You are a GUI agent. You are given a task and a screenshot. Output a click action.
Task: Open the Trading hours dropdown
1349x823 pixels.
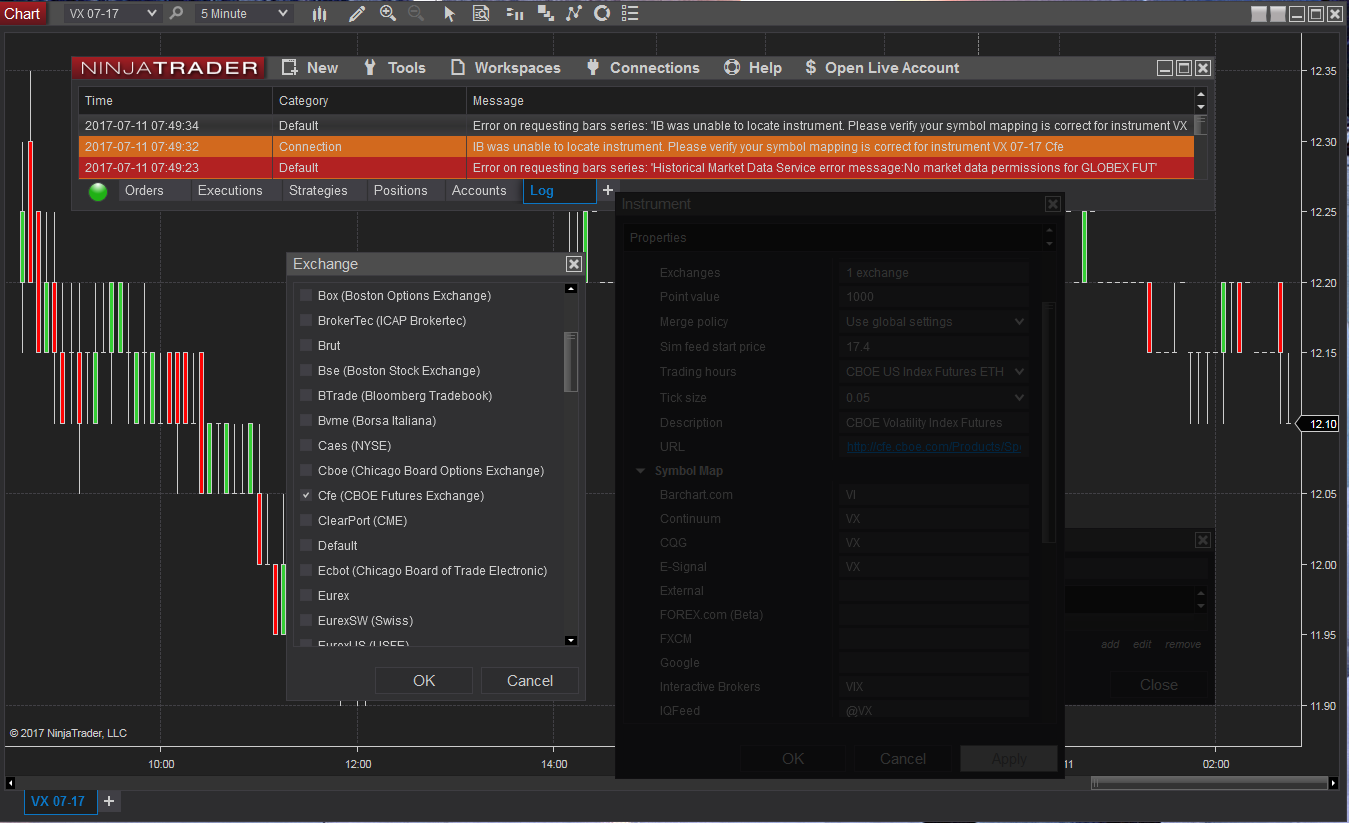tap(934, 372)
